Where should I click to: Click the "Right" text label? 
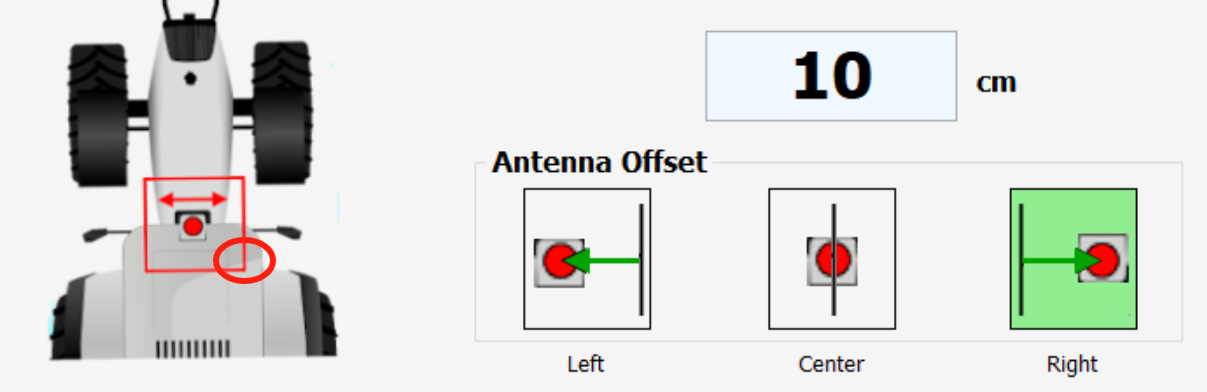click(1073, 363)
